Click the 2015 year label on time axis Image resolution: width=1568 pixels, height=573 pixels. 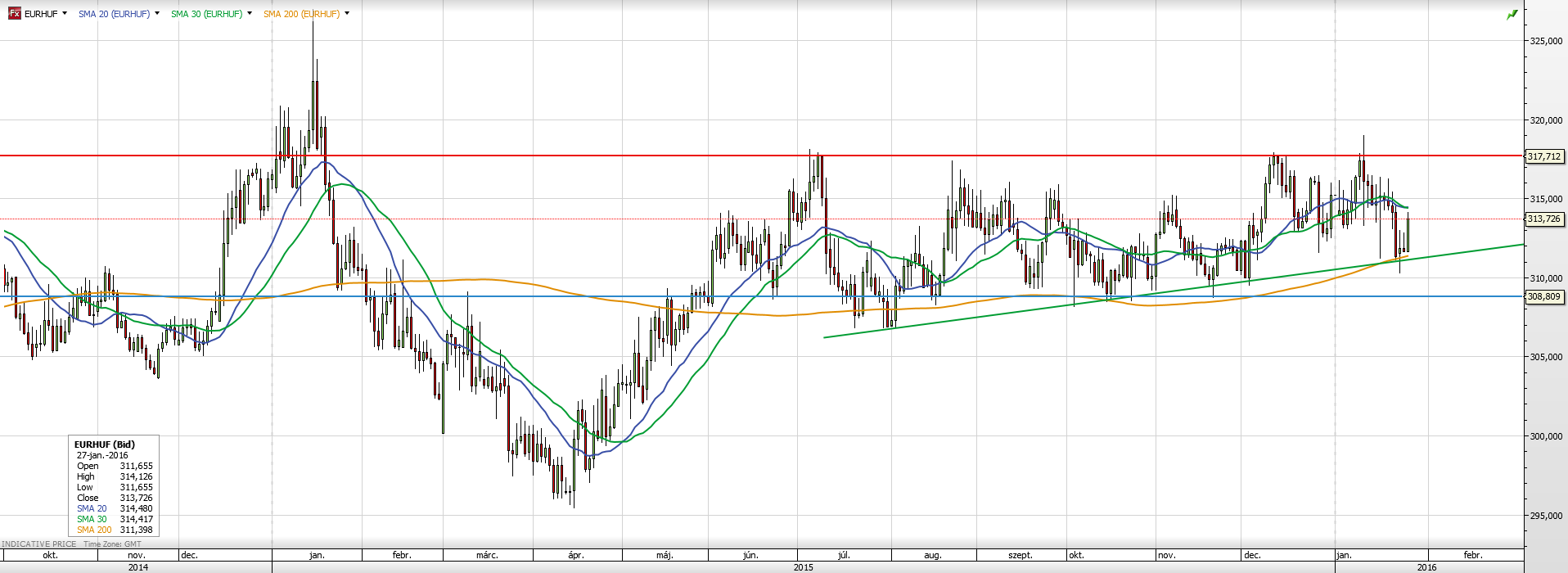click(804, 567)
